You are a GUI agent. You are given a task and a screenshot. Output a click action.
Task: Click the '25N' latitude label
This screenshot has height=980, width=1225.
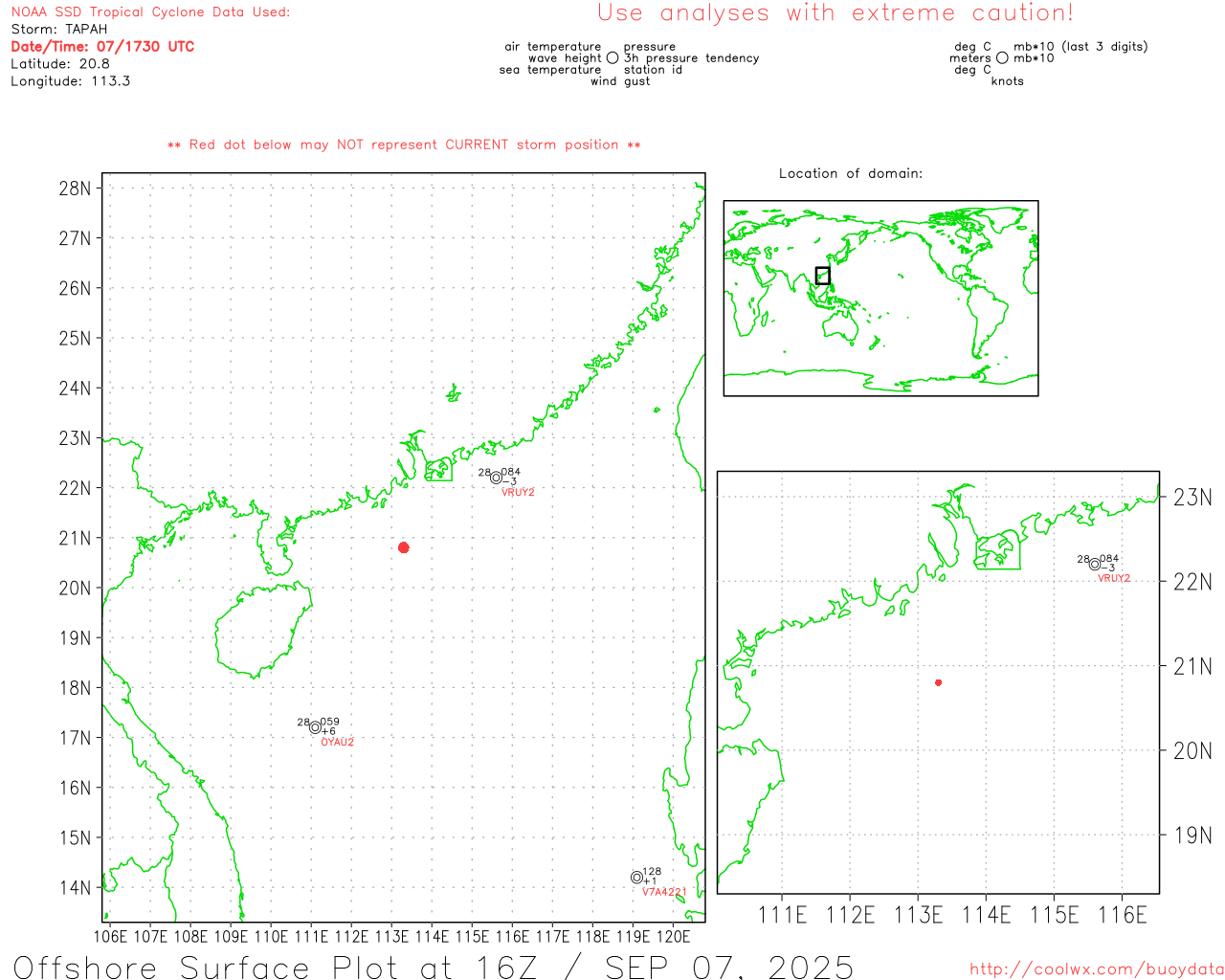coord(75,339)
